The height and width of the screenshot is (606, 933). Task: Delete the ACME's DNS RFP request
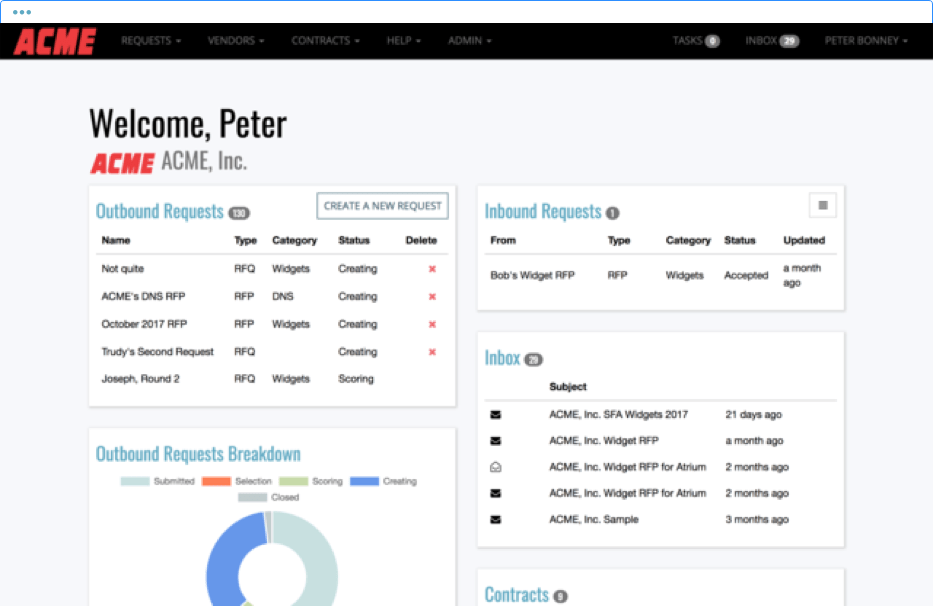point(433,296)
